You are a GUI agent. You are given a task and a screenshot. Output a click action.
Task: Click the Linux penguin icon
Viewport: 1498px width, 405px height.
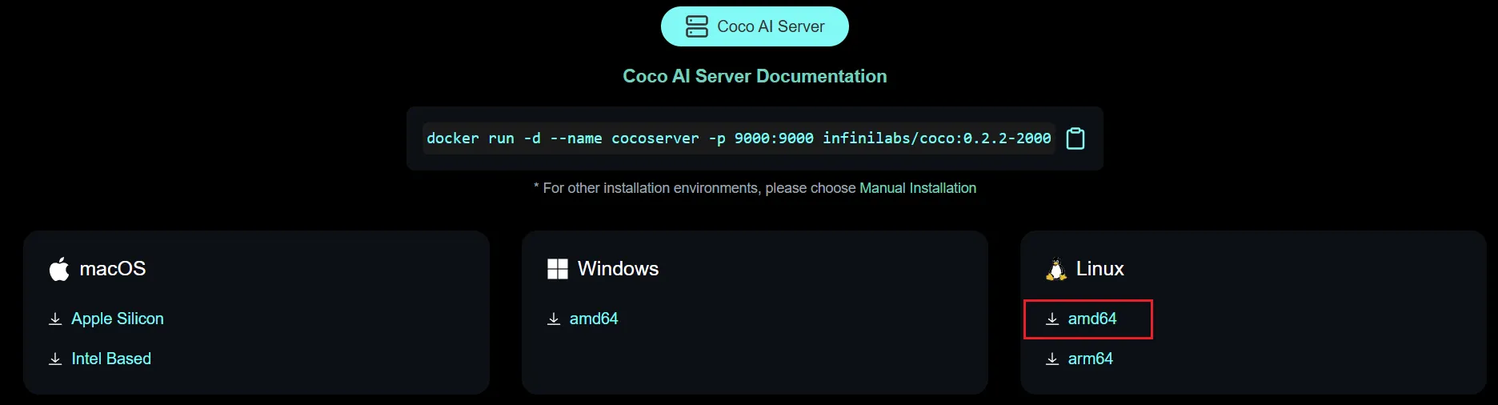(x=1056, y=268)
